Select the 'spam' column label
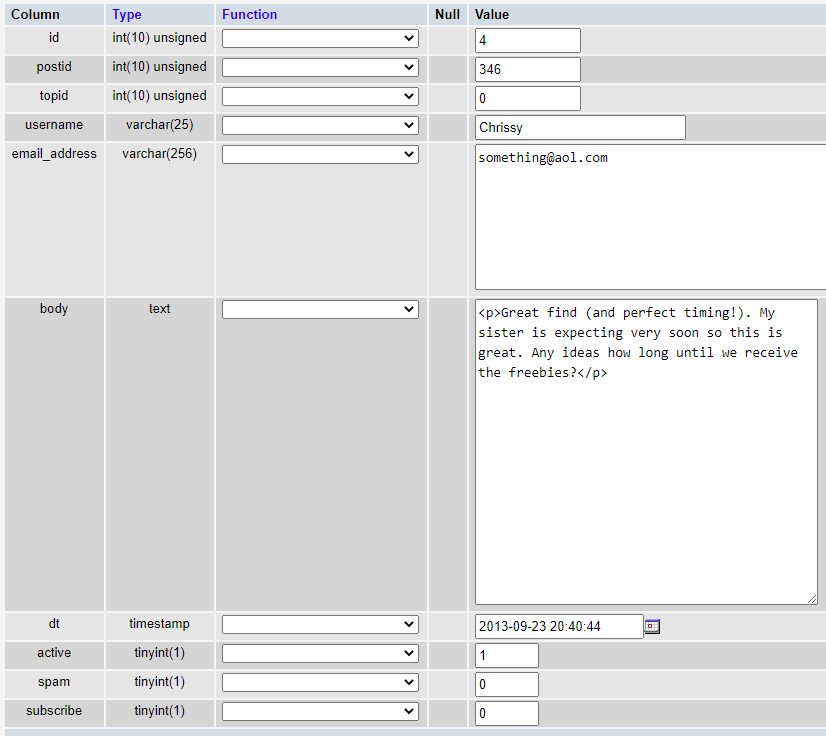 54,682
